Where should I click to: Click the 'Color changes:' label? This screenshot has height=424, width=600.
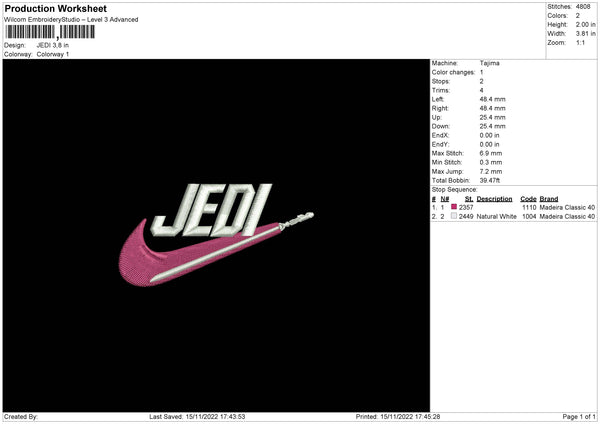tap(453, 72)
